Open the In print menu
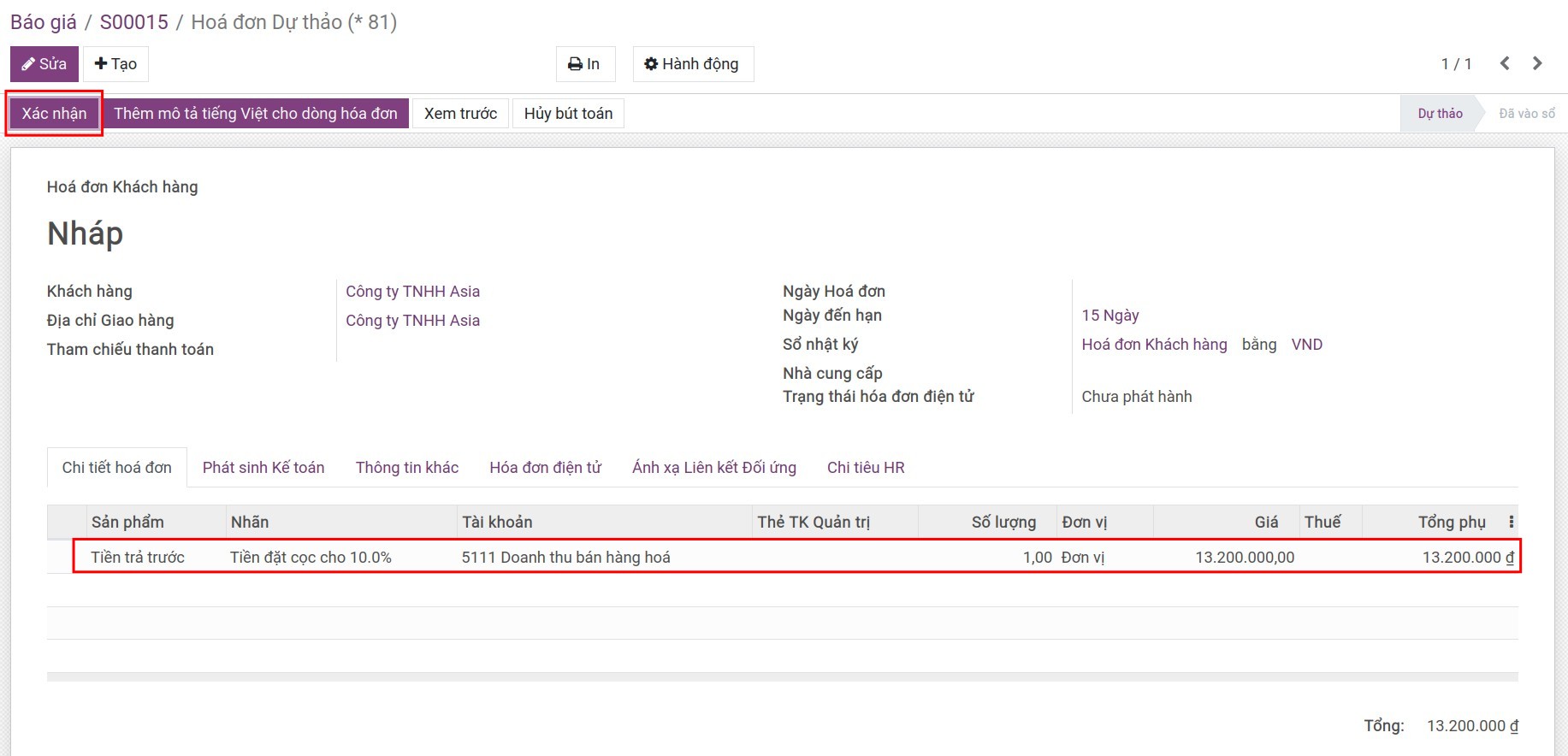The image size is (1568, 756). coord(585,64)
